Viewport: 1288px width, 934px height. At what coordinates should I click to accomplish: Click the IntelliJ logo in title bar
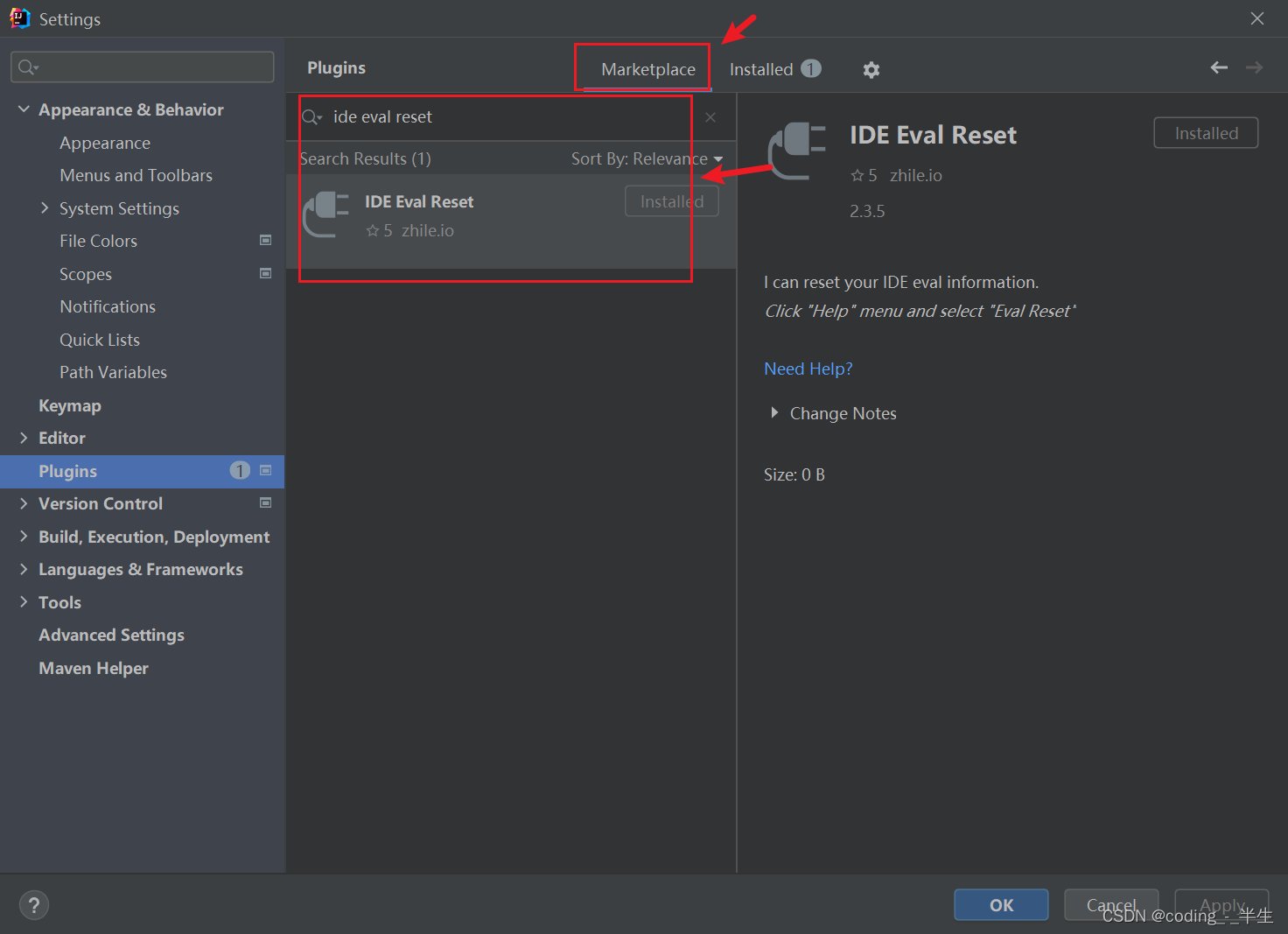coord(19,18)
